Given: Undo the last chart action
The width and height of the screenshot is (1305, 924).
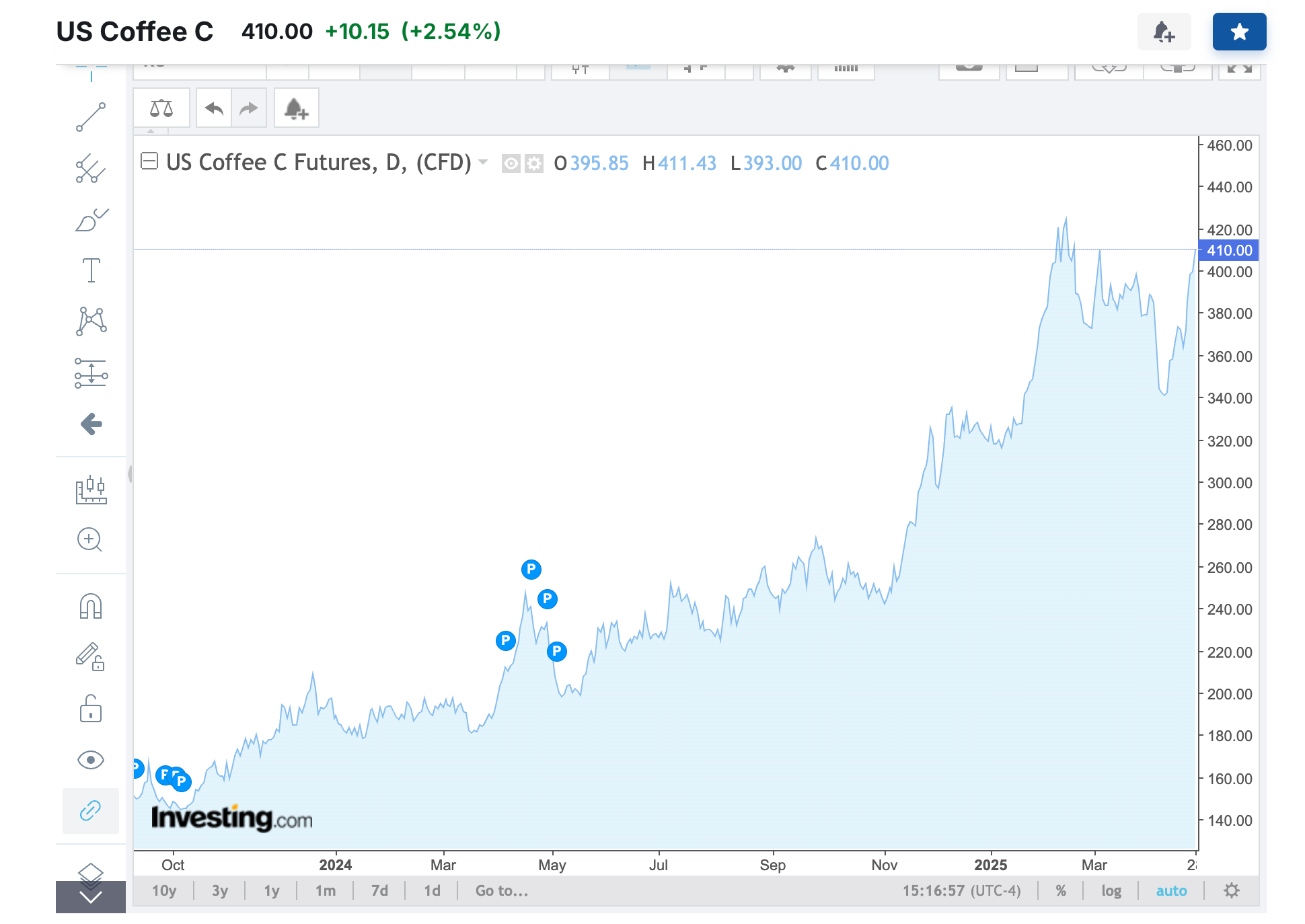Looking at the screenshot, I should click(214, 108).
